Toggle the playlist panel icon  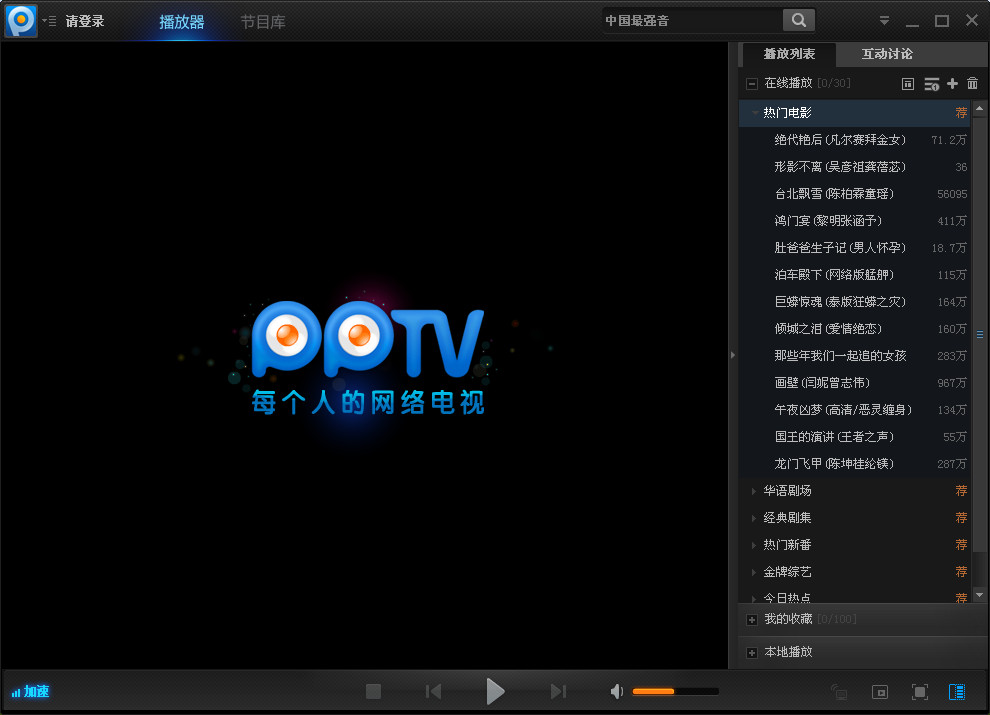coord(957,692)
